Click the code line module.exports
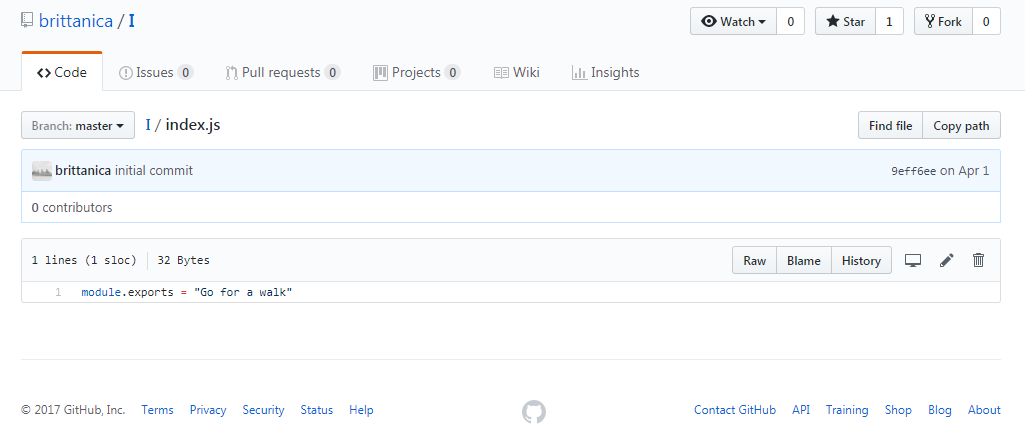Viewport: 1025px width, 442px height. point(186,292)
